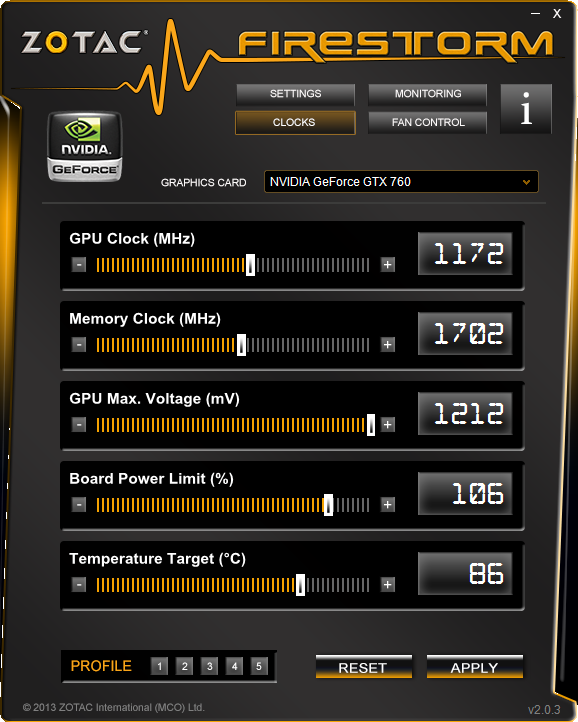Increase Board Power Limit with the plus button
Image resolution: width=578 pixels, height=722 pixels.
(x=388, y=505)
